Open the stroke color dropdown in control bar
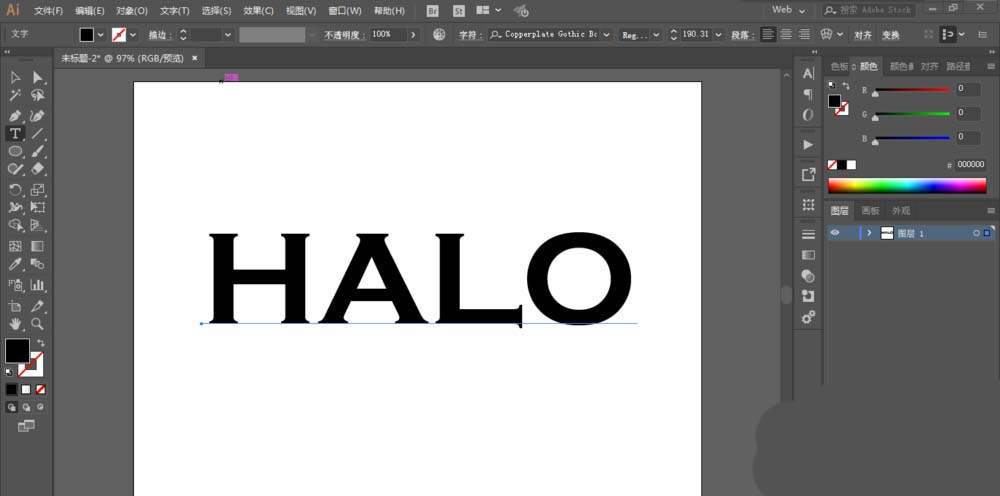 tap(133, 34)
